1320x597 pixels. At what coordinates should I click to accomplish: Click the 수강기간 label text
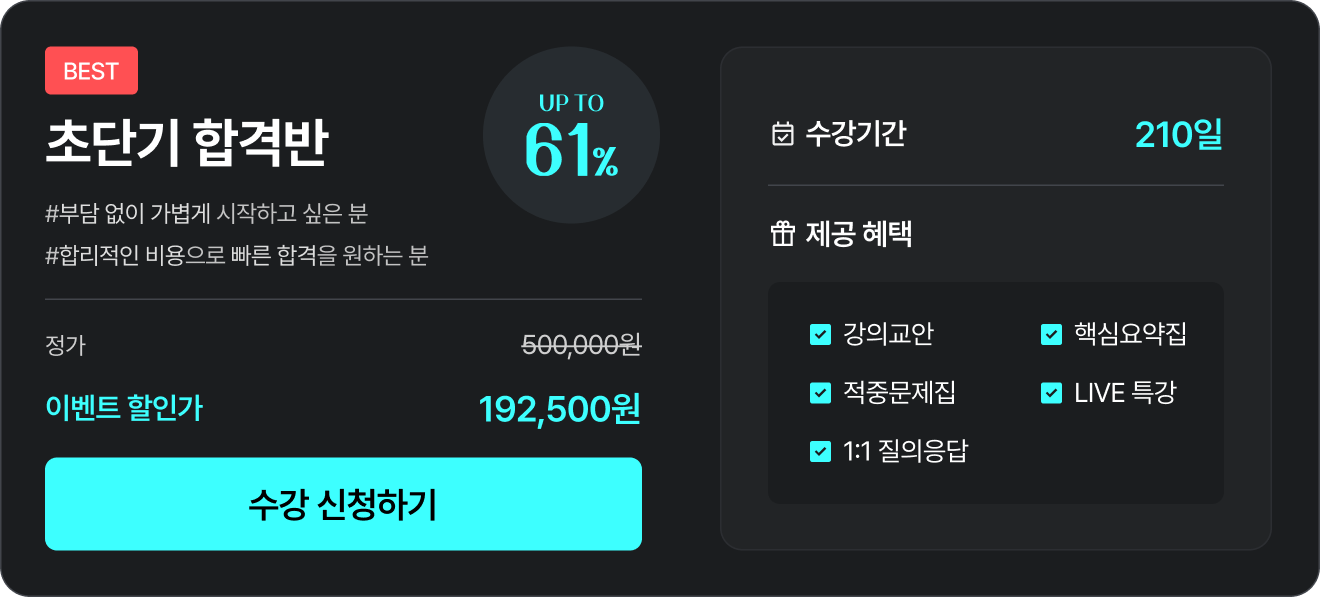[856, 134]
